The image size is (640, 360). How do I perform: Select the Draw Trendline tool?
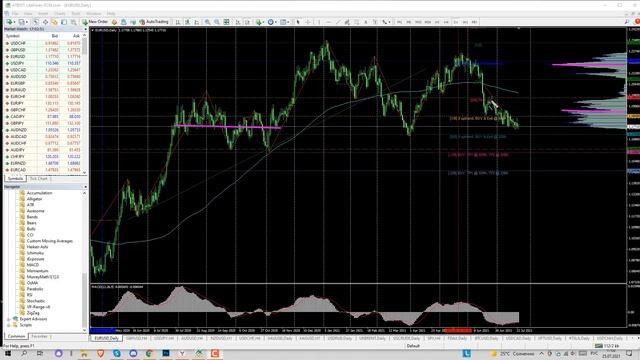(338, 22)
